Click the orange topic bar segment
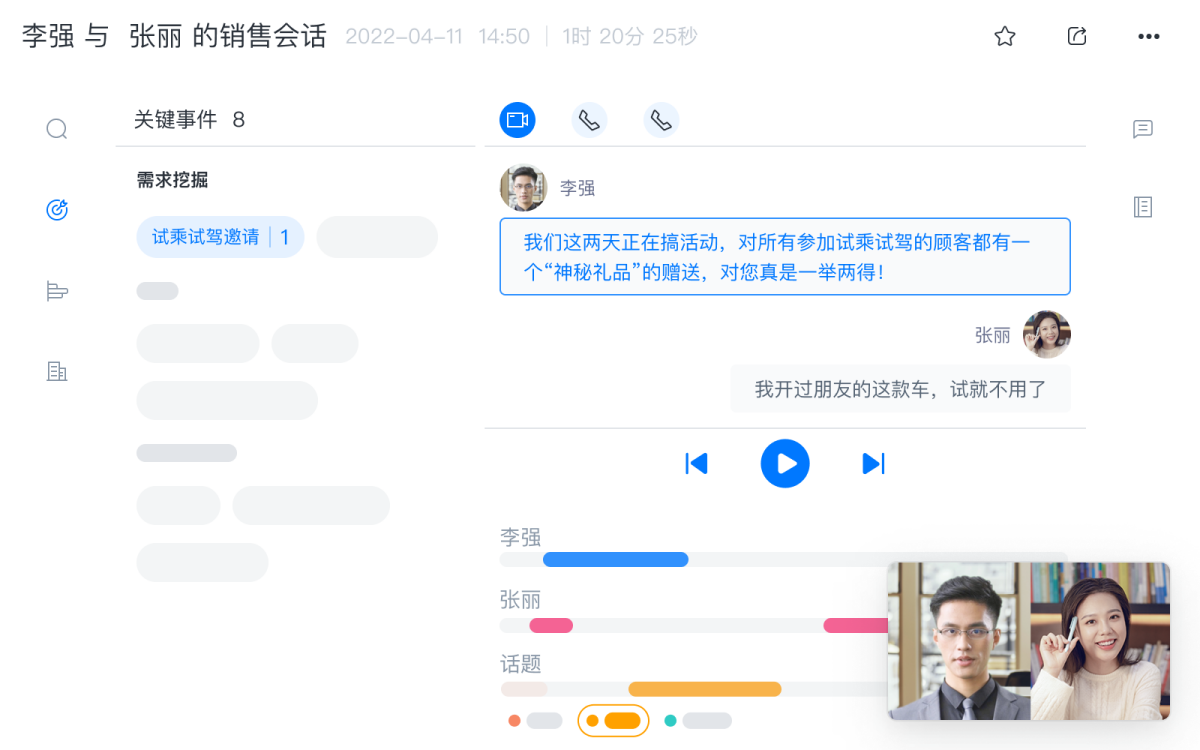1200x750 pixels. [704, 689]
